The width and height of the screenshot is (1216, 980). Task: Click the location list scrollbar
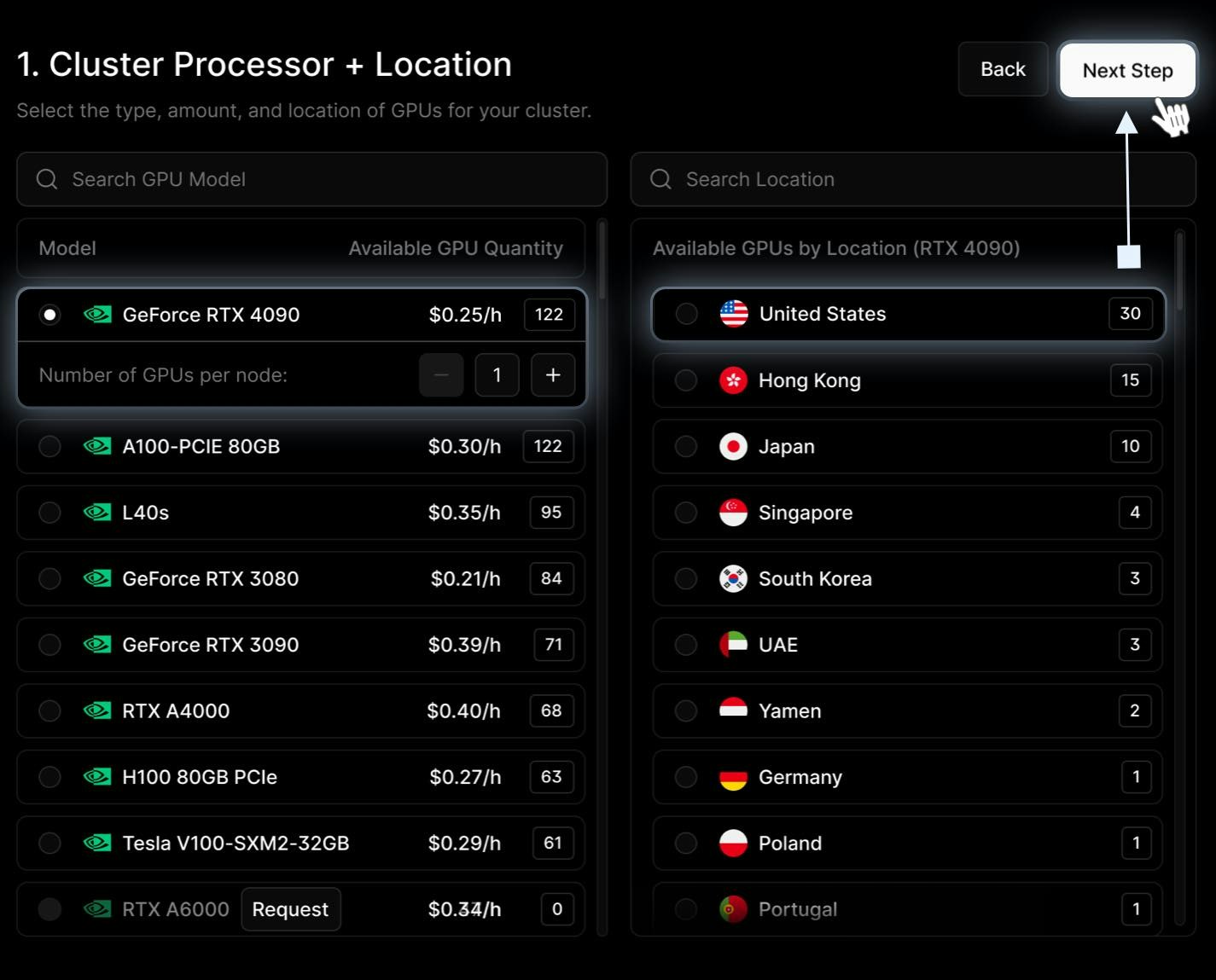point(1180,271)
